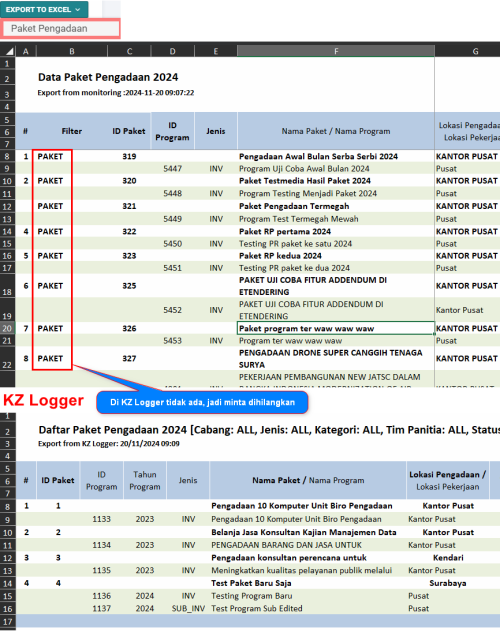The width and height of the screenshot is (500, 639).
Task: Select ID Program cell 5448
Action: pyautogui.click(x=173, y=194)
